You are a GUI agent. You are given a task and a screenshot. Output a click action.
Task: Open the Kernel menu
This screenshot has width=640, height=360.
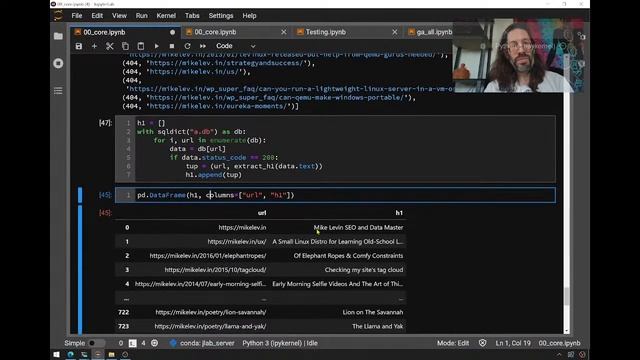pos(166,16)
